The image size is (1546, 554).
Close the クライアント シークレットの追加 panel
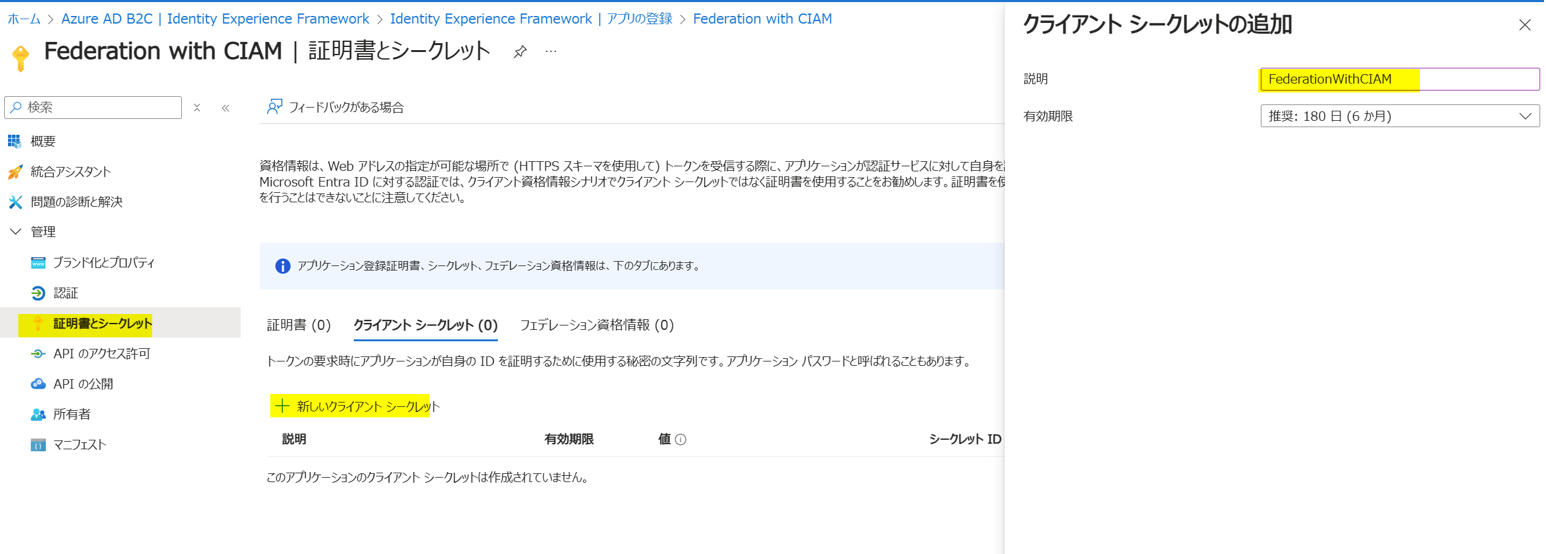tap(1524, 25)
